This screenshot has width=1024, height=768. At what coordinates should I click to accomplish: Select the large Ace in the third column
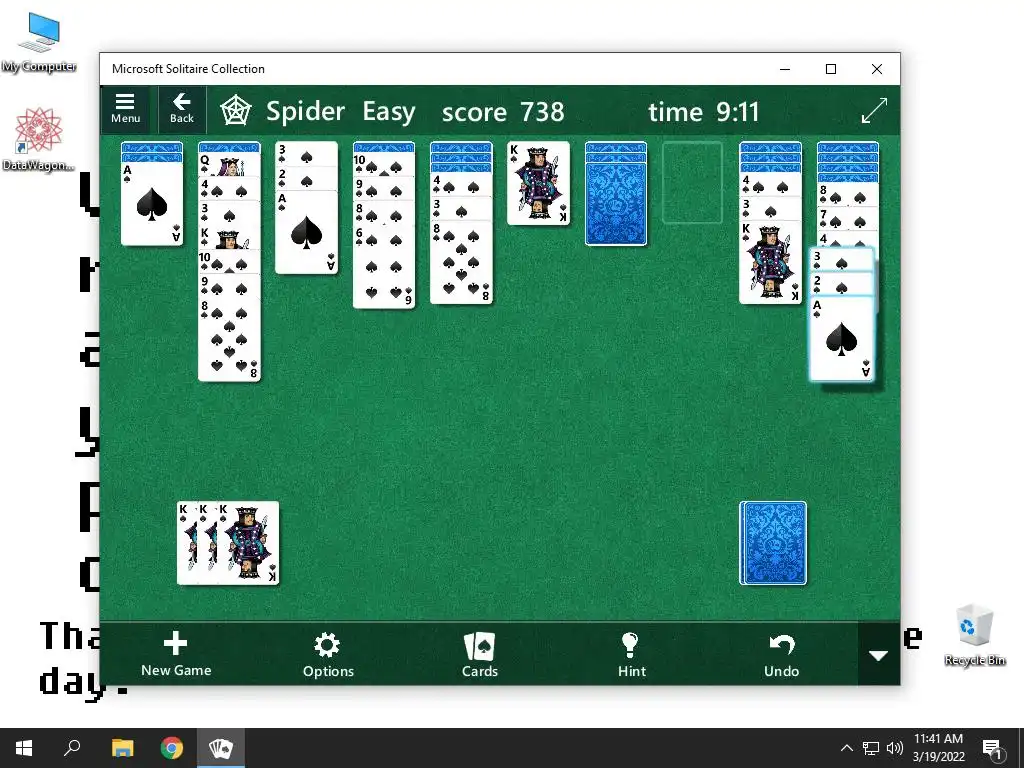306,232
